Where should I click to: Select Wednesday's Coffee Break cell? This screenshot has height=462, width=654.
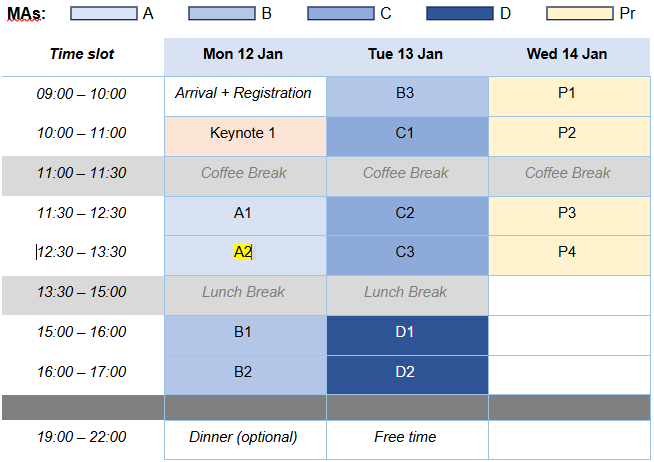point(567,173)
